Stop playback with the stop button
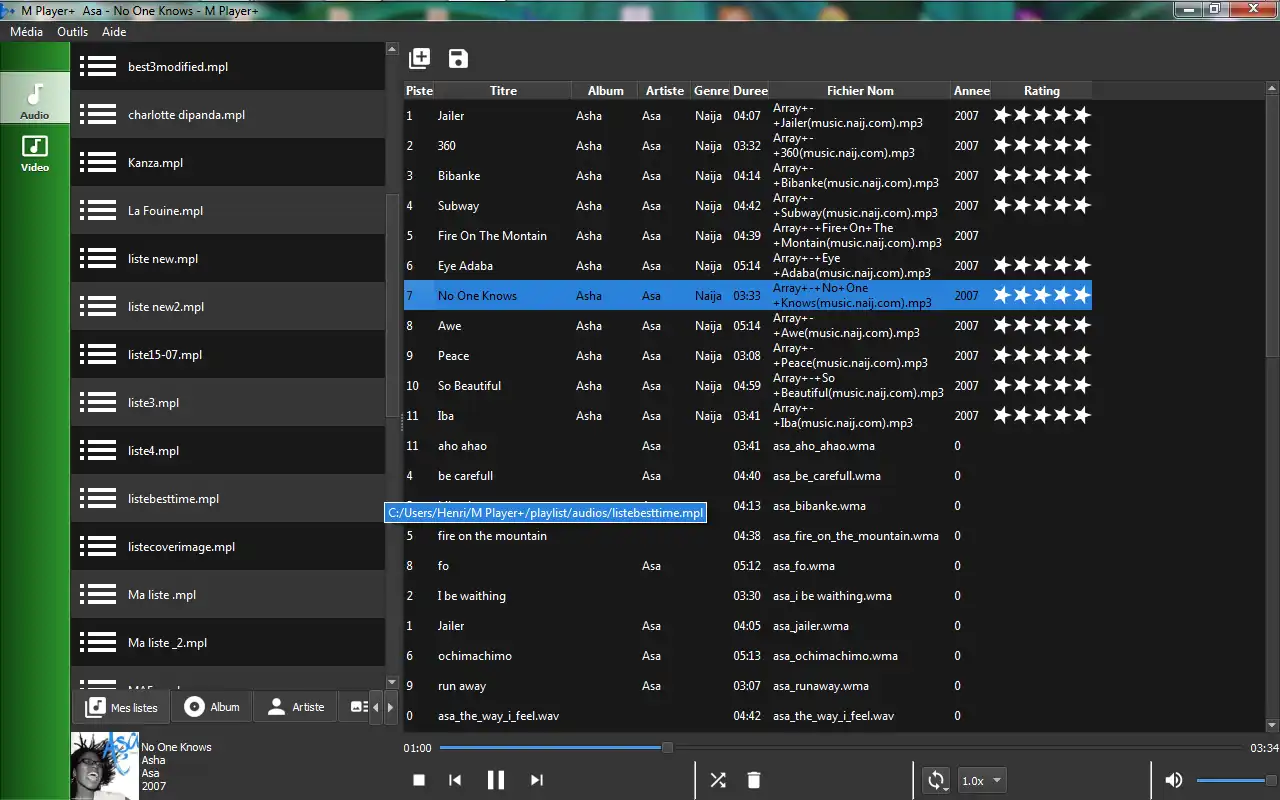The image size is (1280, 800). click(420, 780)
